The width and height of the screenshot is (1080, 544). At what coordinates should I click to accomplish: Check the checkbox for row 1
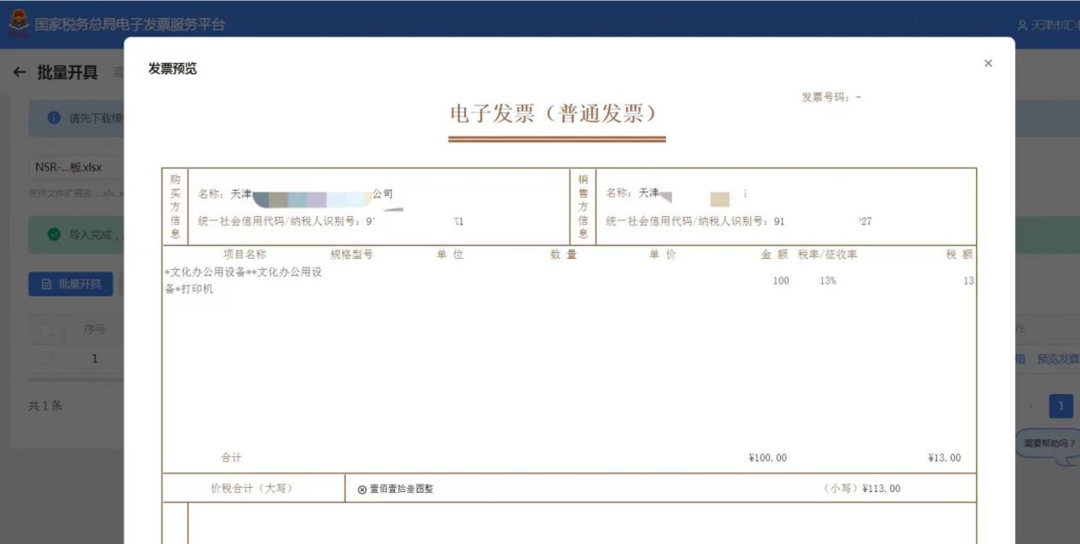[46, 358]
